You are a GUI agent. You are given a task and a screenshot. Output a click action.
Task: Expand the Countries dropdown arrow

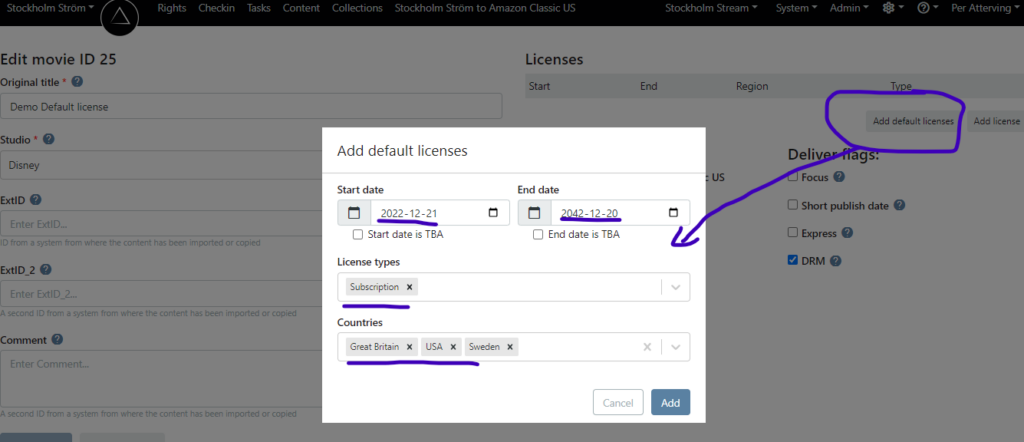pyautogui.click(x=675, y=347)
